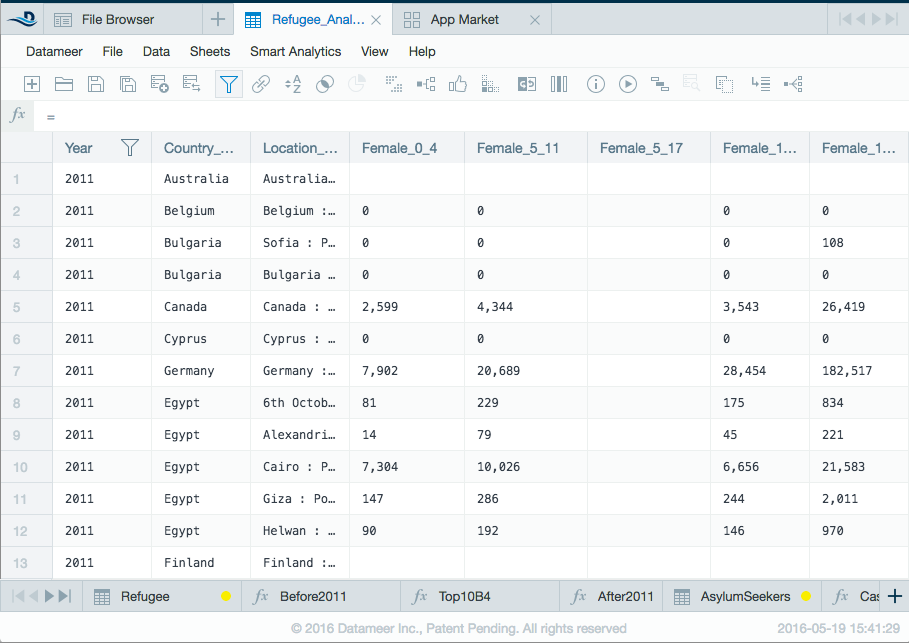Switch to the File Browser tab
The image size is (909, 643).
123,20
